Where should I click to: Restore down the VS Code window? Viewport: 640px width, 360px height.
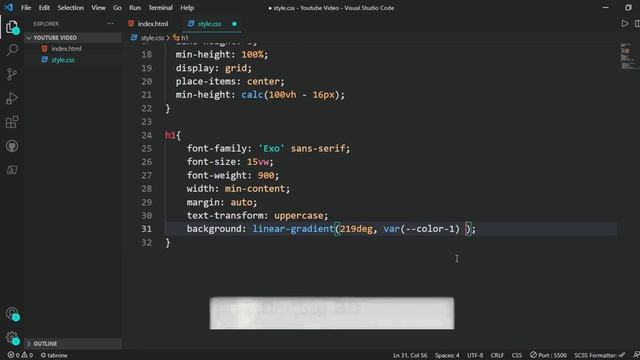click(x=628, y=8)
